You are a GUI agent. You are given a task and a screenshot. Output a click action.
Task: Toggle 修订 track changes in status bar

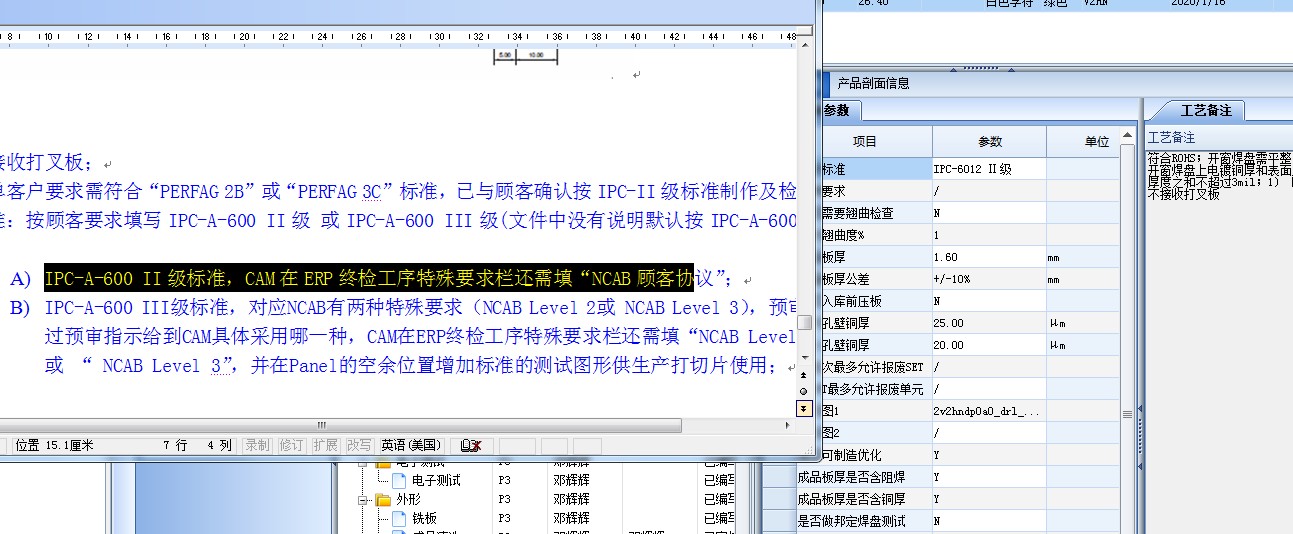(x=291, y=445)
